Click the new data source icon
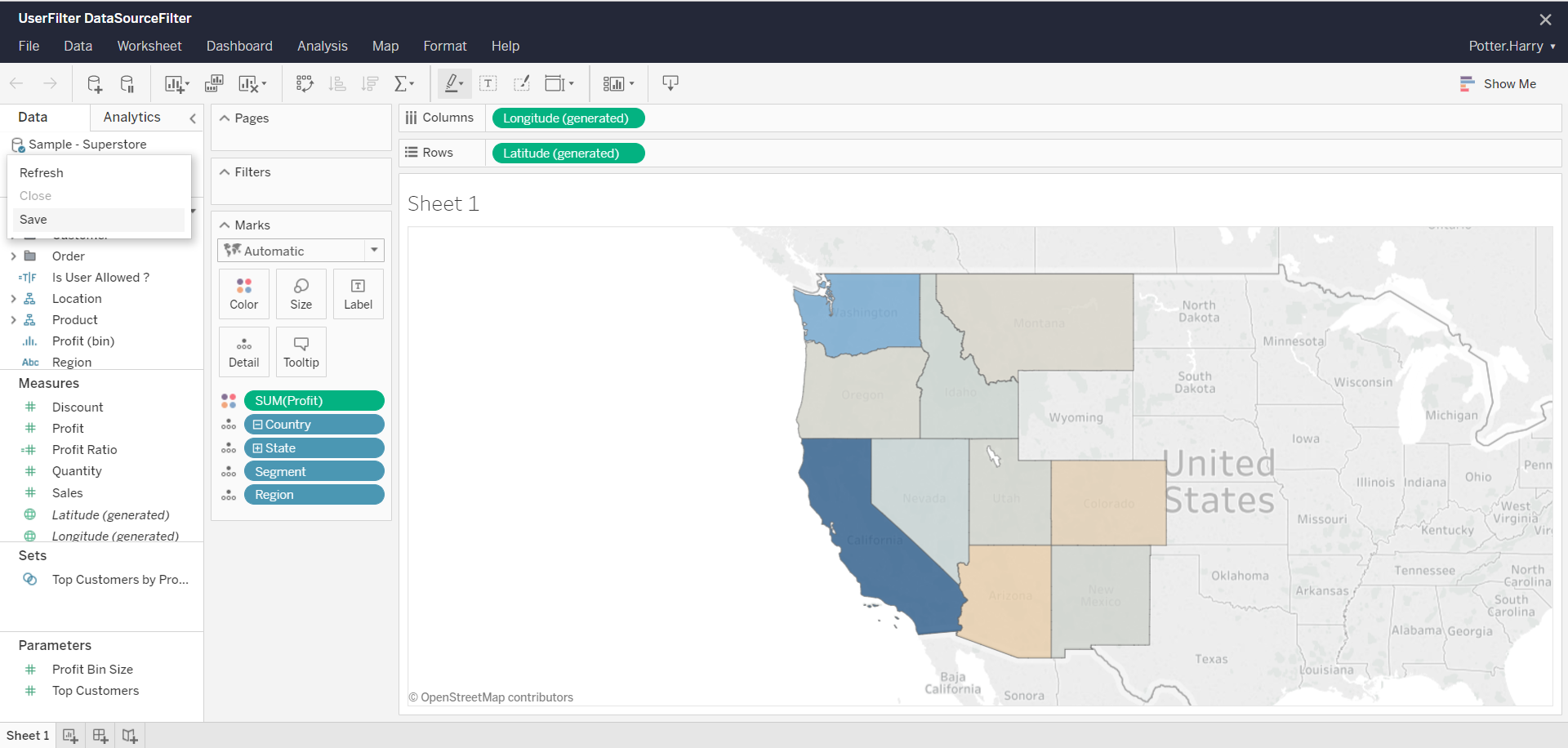1568x748 pixels. click(x=95, y=83)
